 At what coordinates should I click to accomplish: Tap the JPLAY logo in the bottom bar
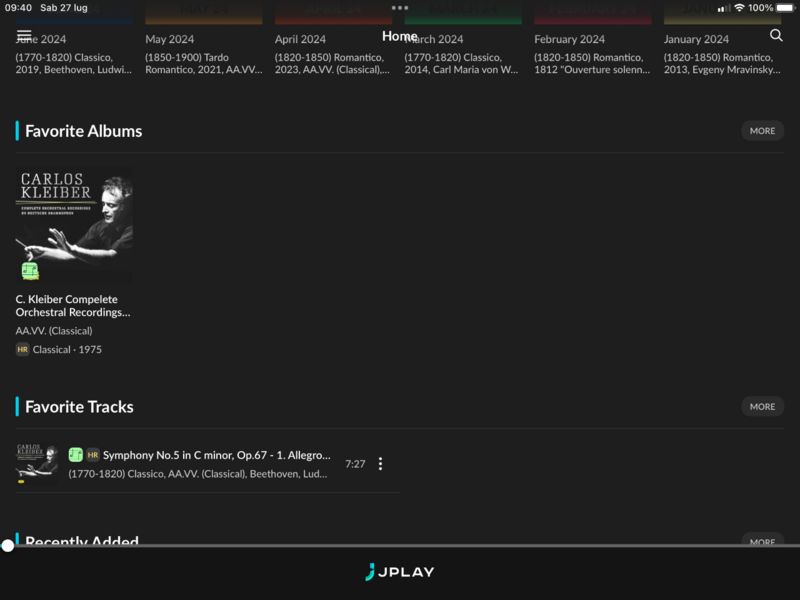(x=400, y=573)
